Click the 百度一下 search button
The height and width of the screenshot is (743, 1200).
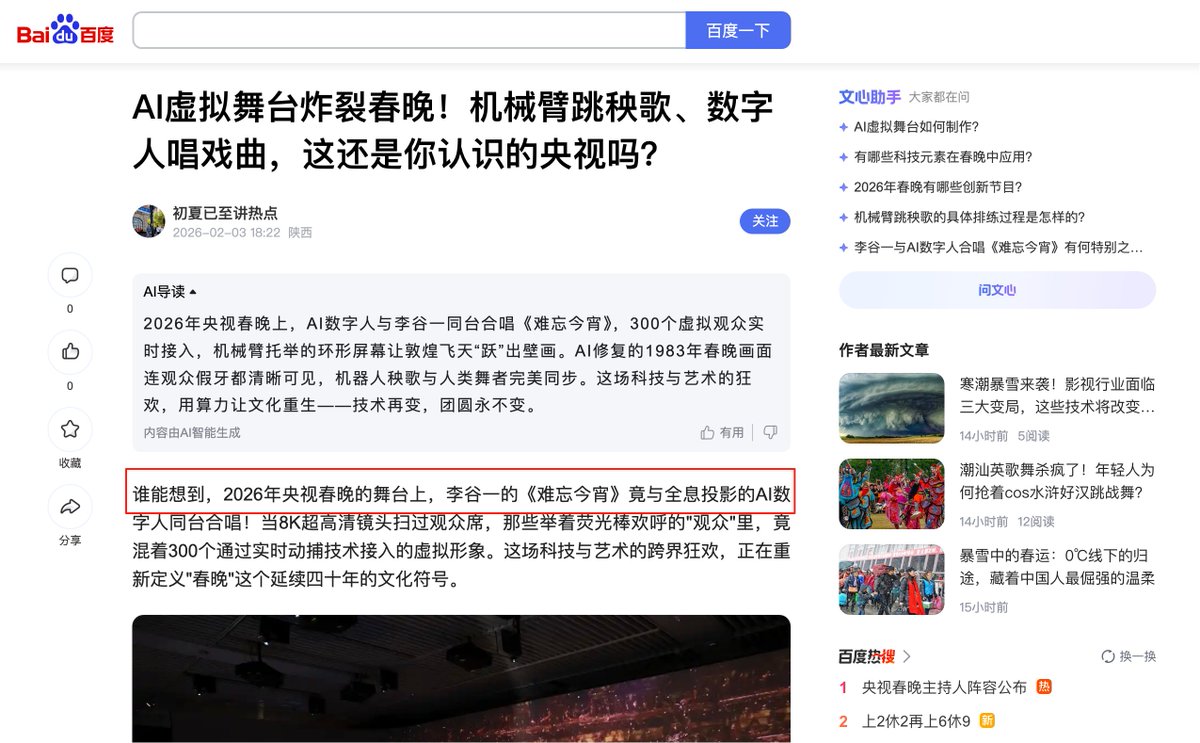738,30
